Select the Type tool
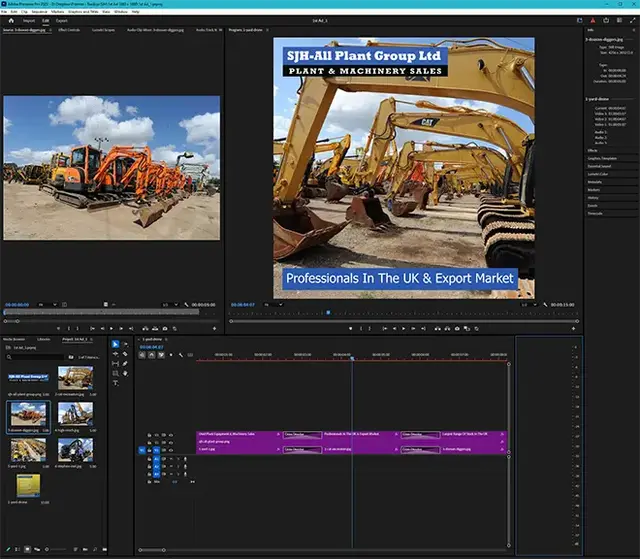 click(116, 383)
